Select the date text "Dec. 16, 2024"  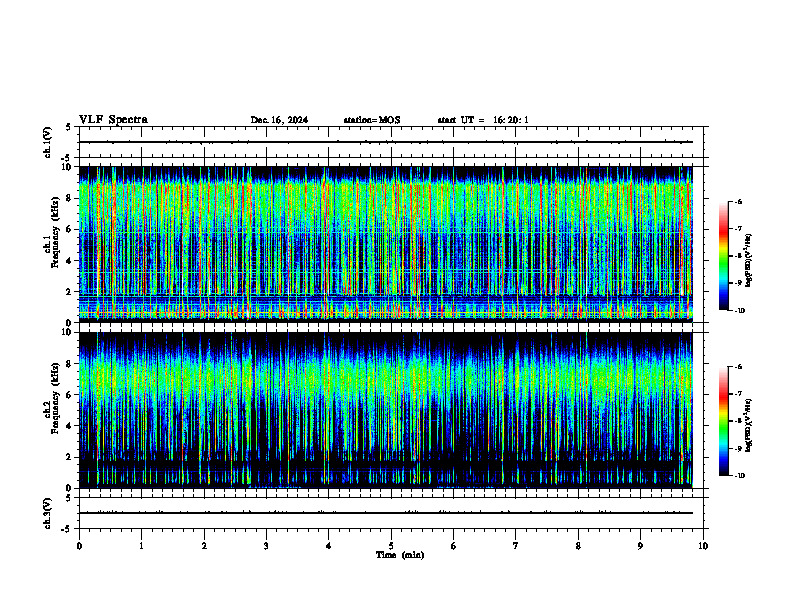click(279, 120)
